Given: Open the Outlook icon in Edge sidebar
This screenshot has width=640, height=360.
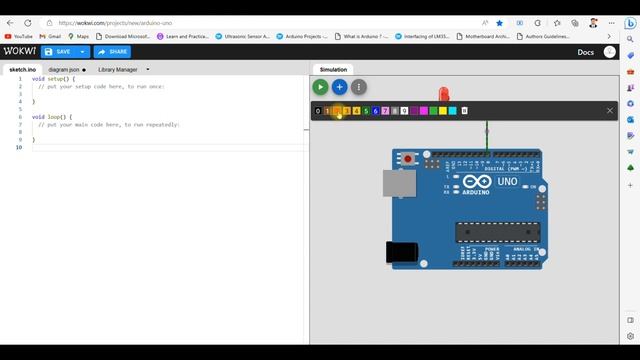Looking at the screenshot, I should [630, 120].
